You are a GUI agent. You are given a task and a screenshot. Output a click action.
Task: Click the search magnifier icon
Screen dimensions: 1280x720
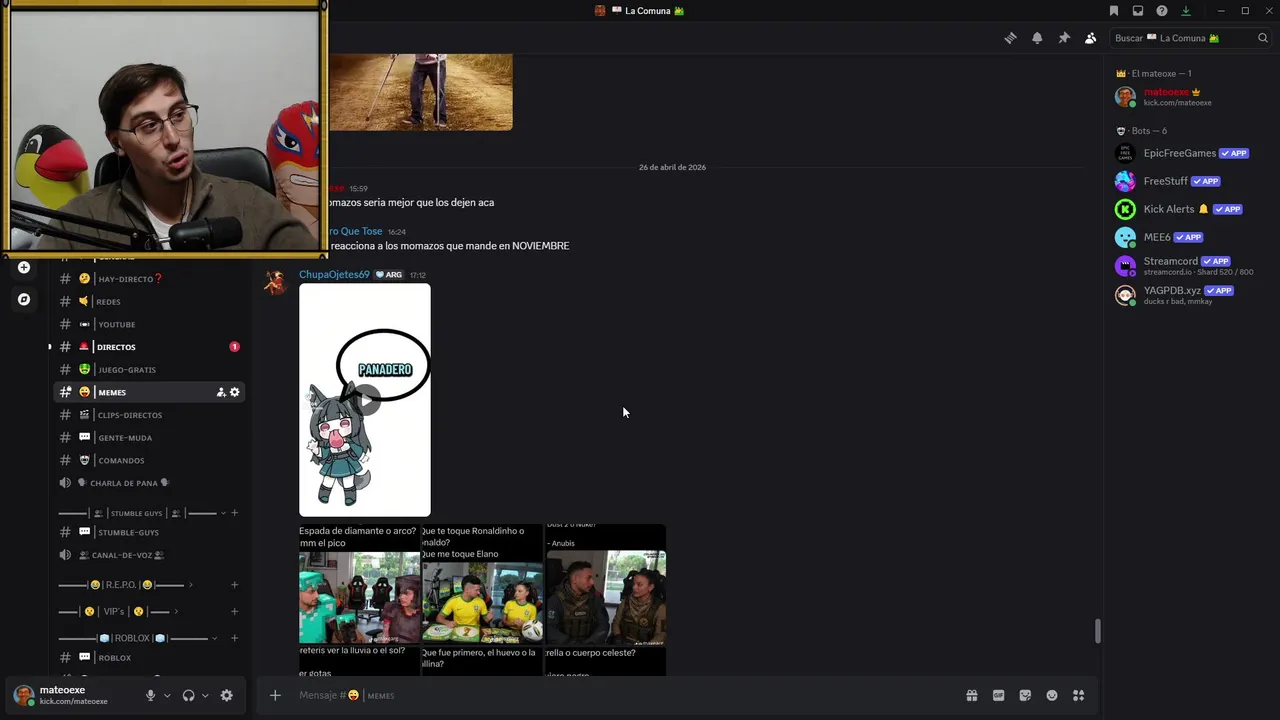[1263, 38]
